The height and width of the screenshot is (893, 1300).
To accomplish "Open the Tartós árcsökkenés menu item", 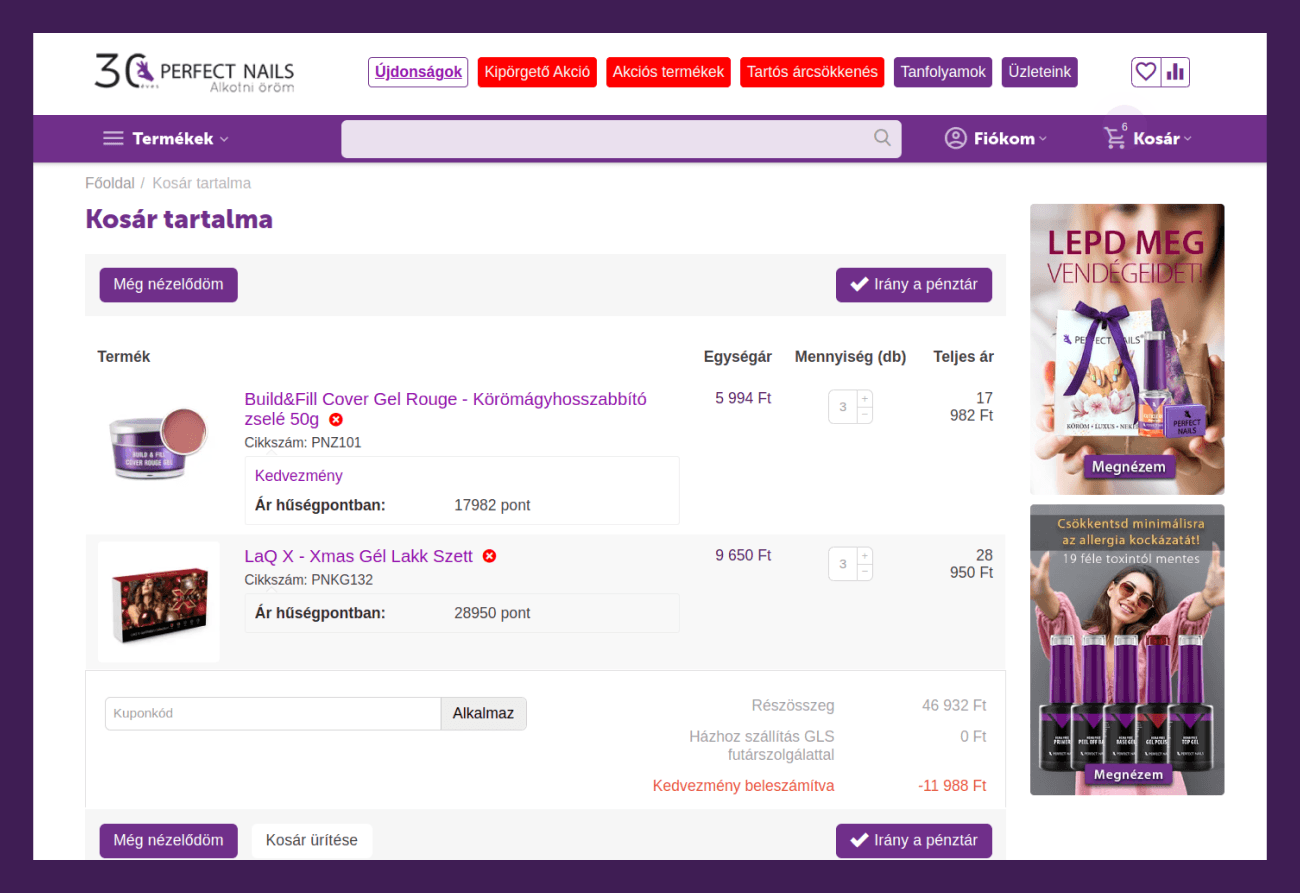I will pos(812,72).
